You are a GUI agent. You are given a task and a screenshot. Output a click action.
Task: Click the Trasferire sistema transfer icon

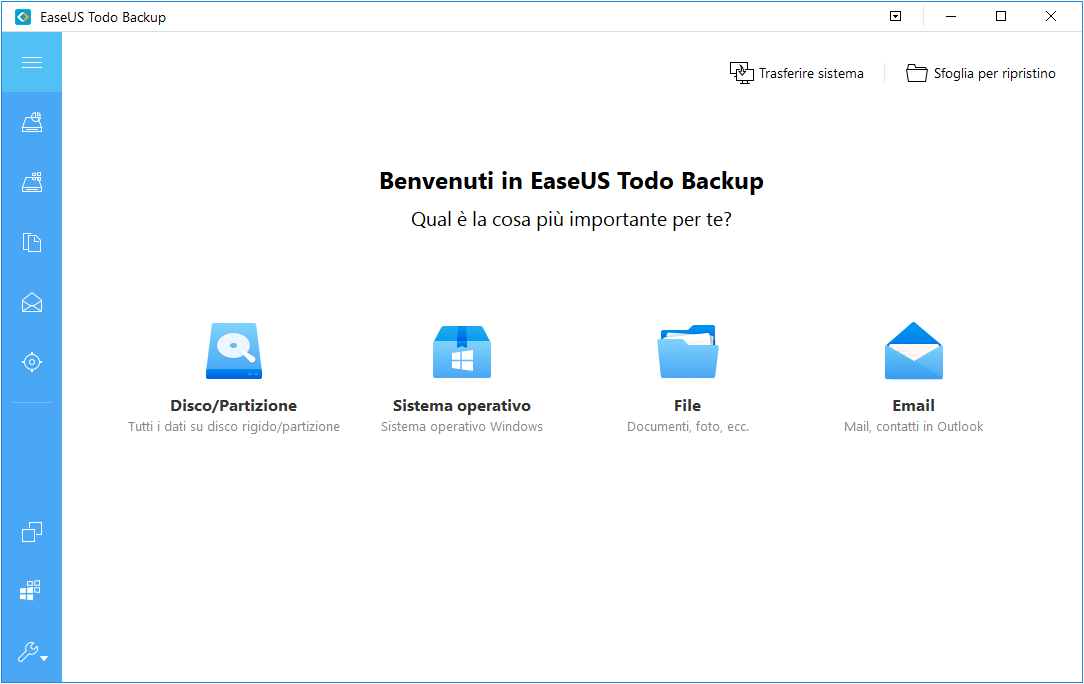click(x=742, y=72)
